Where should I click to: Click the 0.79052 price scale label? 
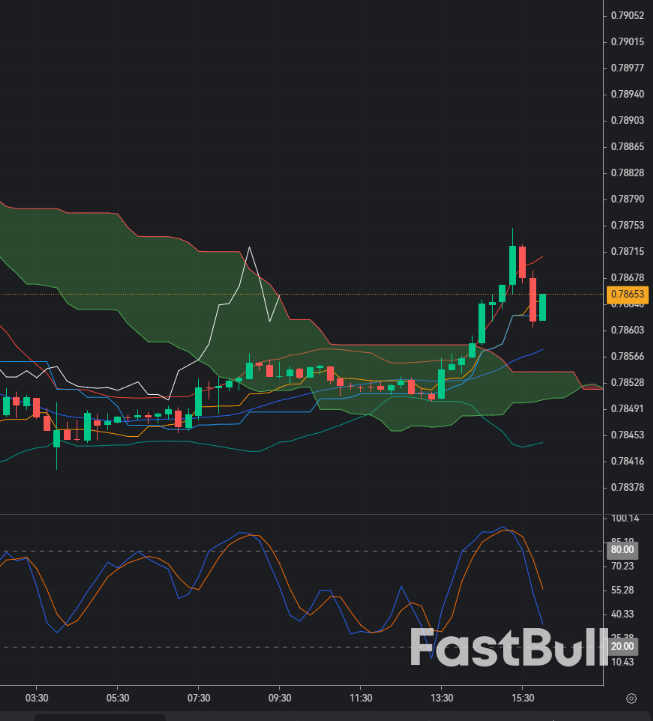click(x=627, y=15)
